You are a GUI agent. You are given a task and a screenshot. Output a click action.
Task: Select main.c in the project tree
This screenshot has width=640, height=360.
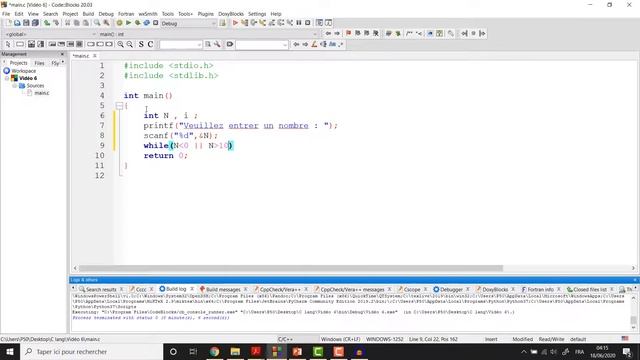[x=42, y=93]
